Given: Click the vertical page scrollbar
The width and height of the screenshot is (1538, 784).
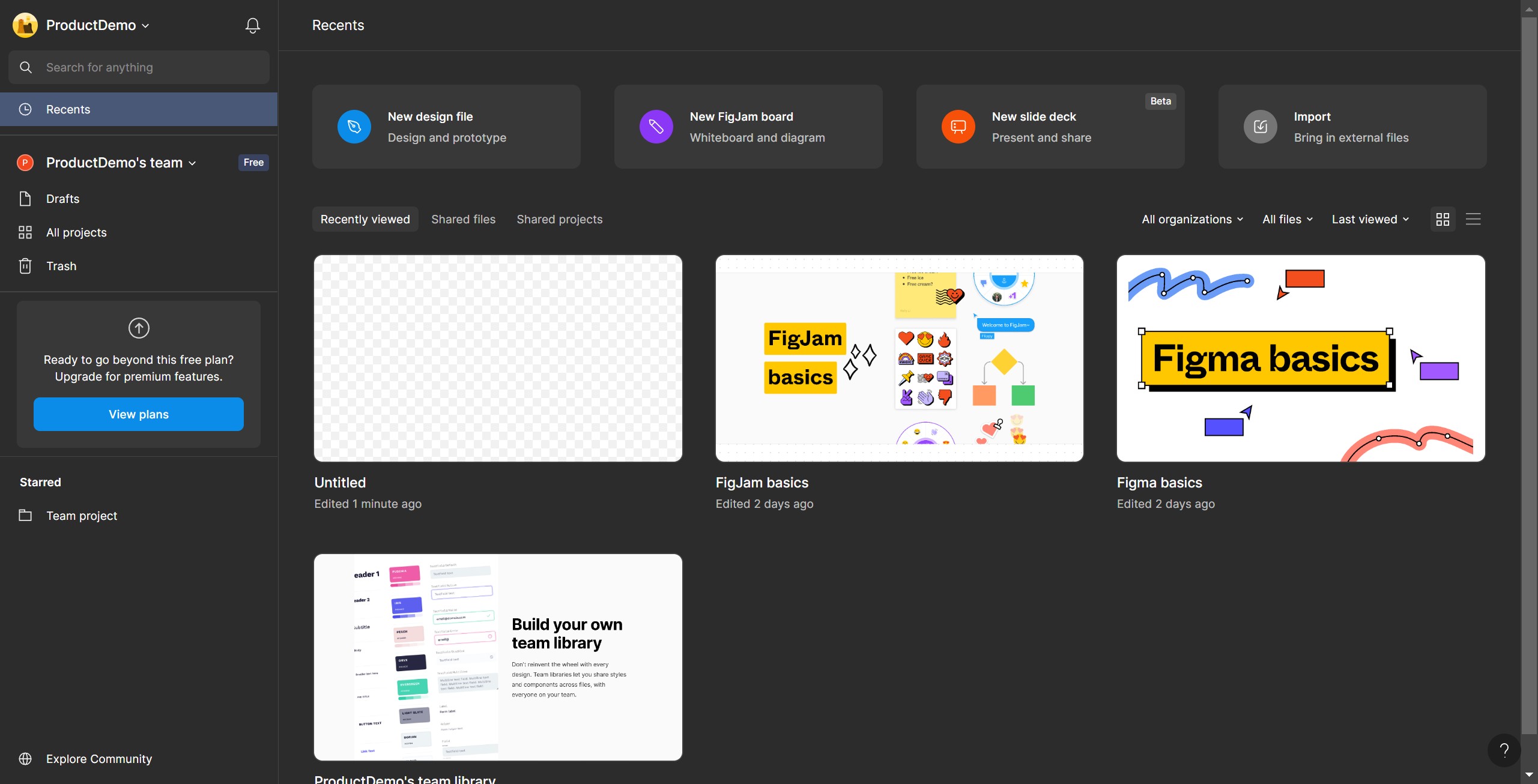Looking at the screenshot, I should pos(1529,375).
